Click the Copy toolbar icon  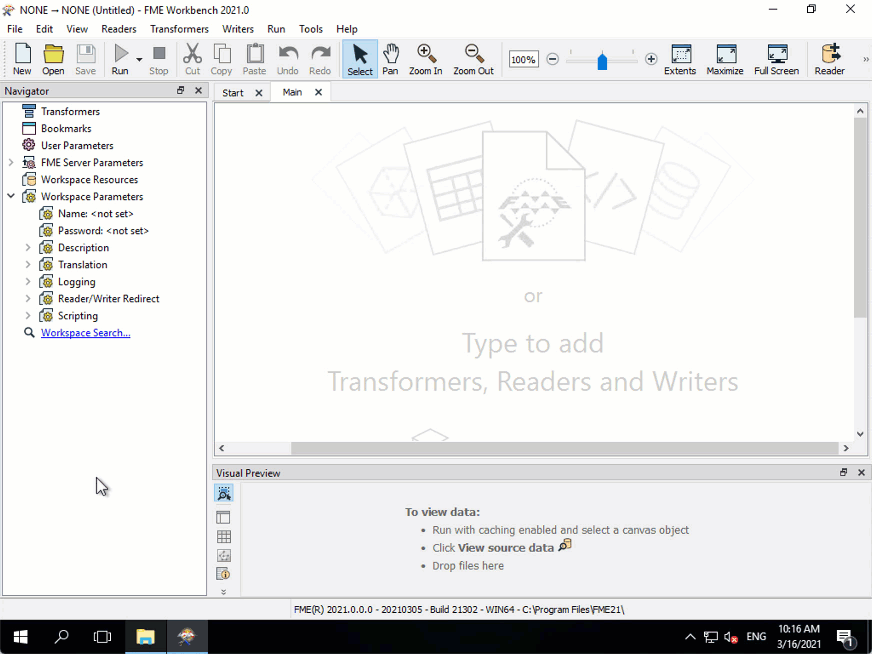coord(221,59)
